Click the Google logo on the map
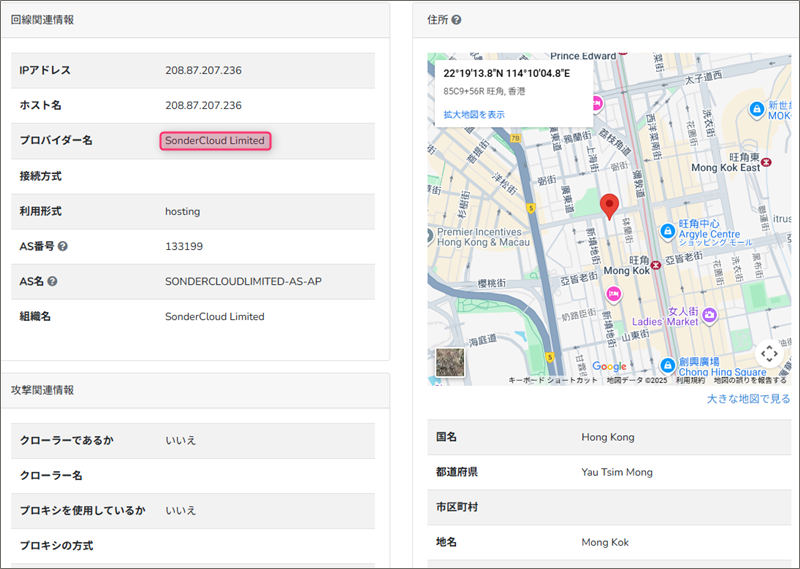Image resolution: width=800 pixels, height=569 pixels. (609, 367)
